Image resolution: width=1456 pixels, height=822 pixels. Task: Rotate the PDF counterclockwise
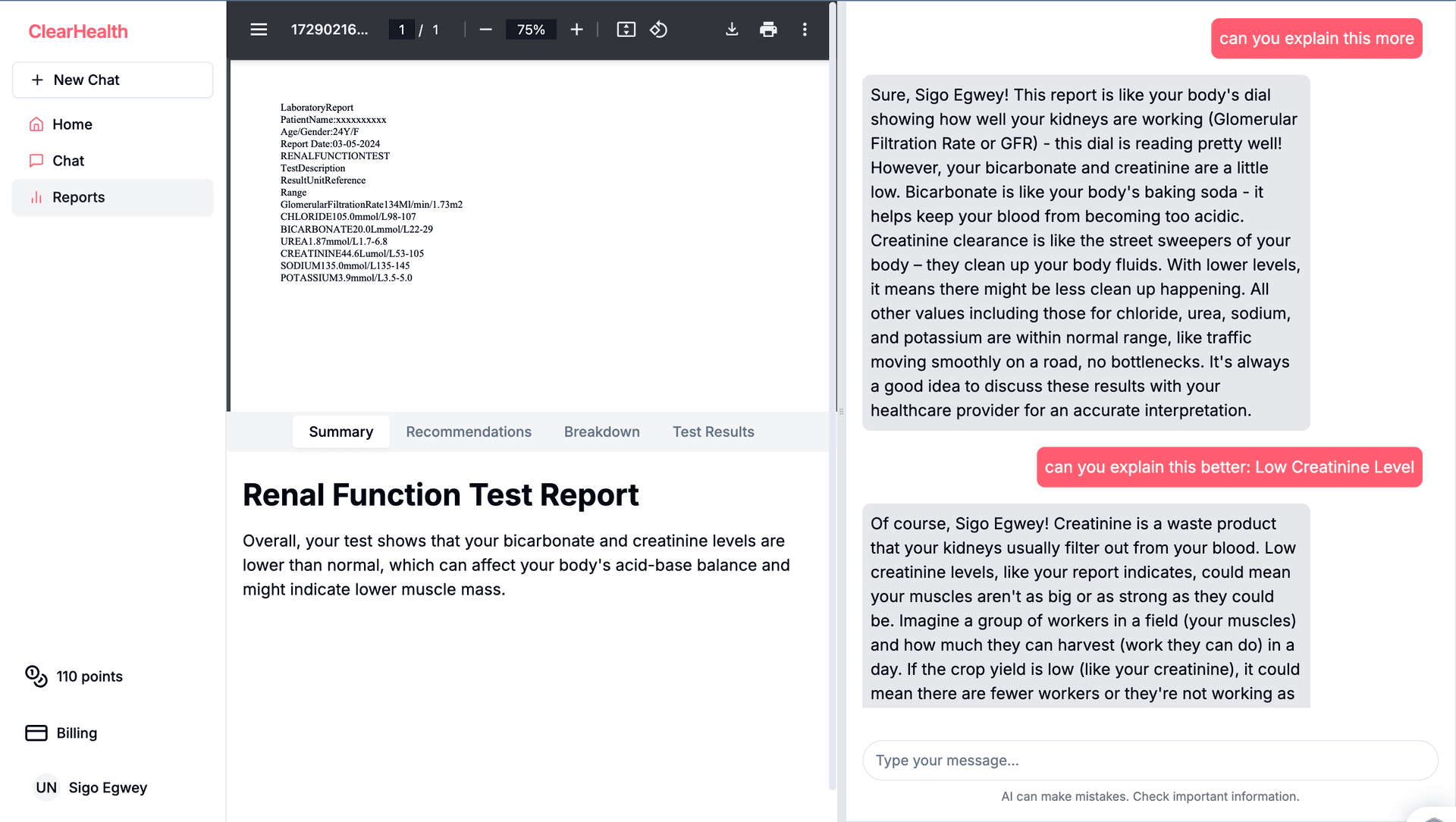658,30
